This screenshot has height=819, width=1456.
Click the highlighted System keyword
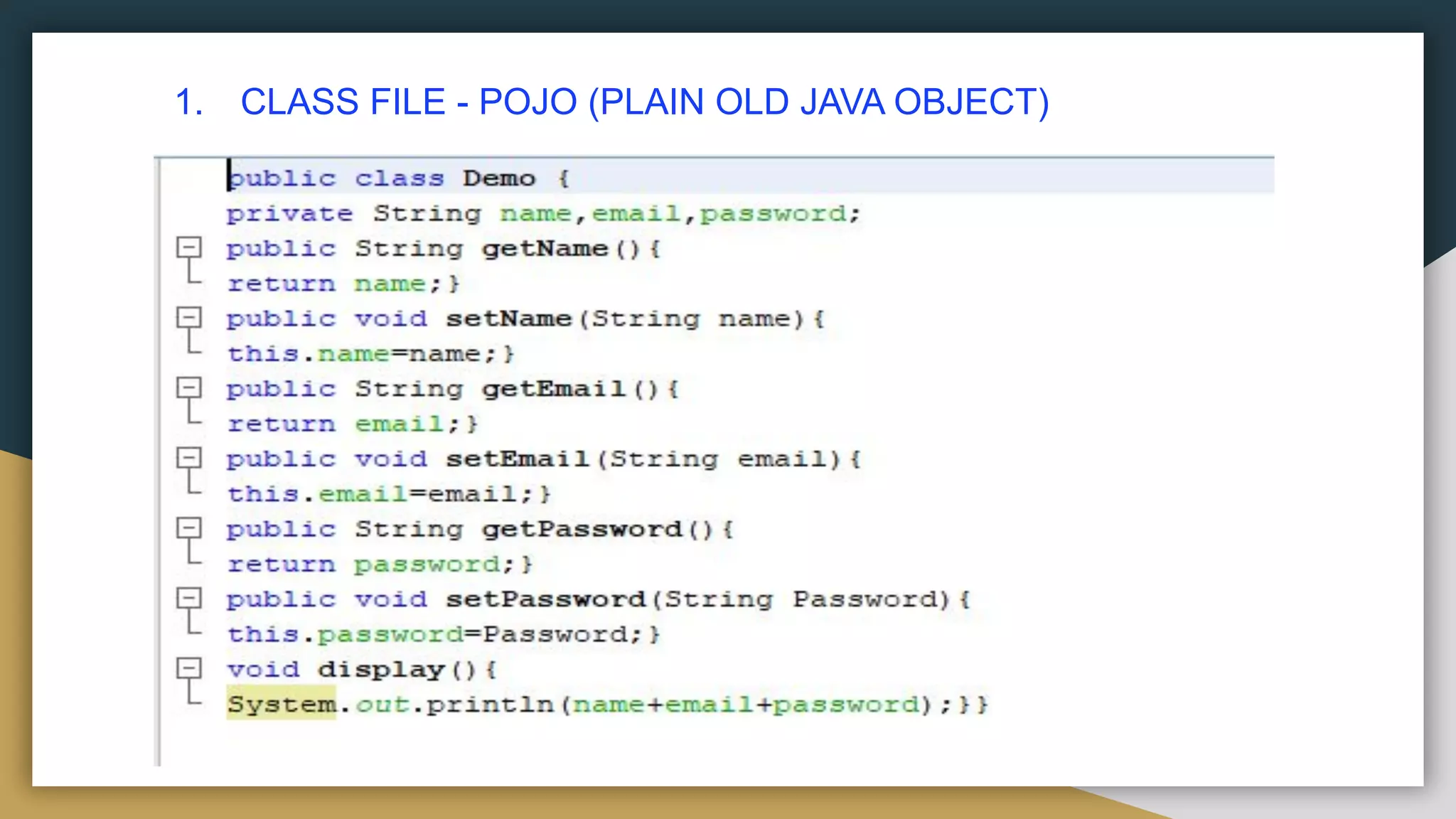pyautogui.click(x=281, y=704)
